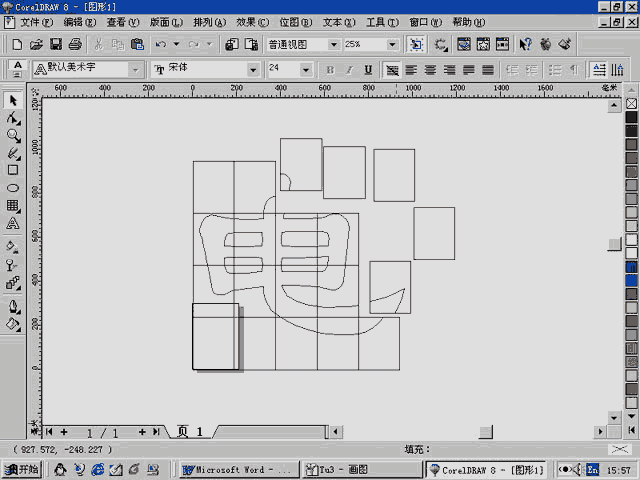Open the zoom level 25% dropdown

click(x=392, y=44)
